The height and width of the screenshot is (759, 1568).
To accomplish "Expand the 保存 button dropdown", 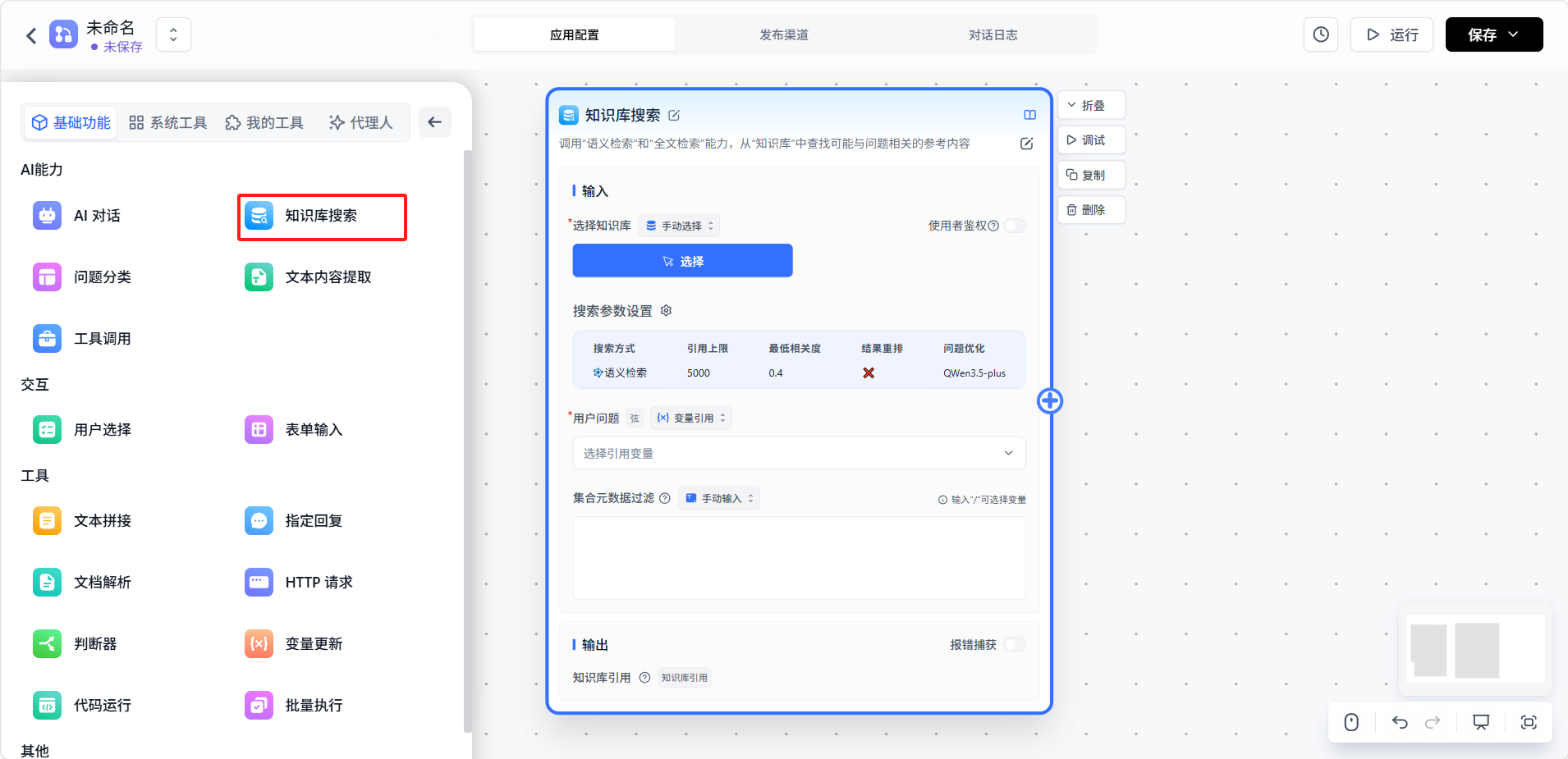I will [x=1513, y=34].
